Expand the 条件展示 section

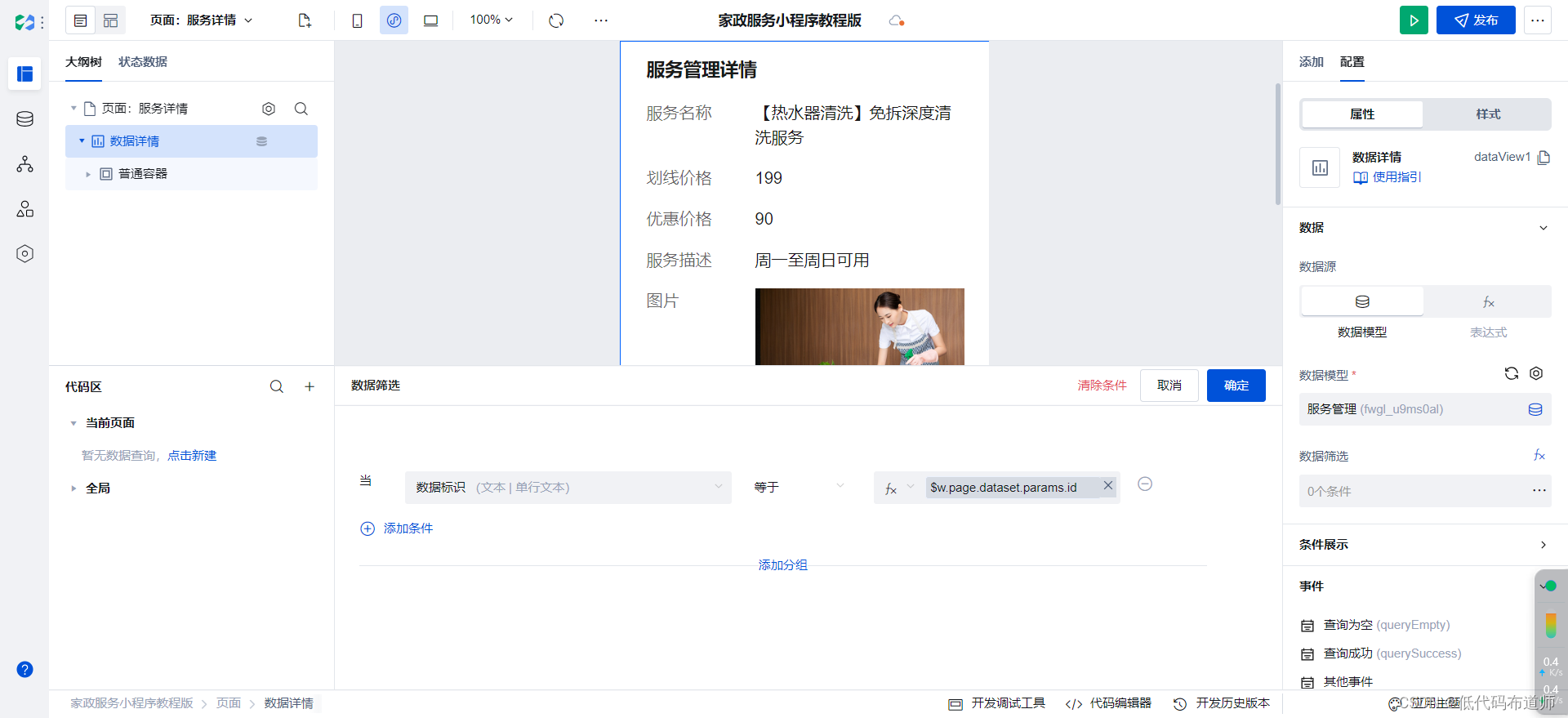pos(1543,545)
